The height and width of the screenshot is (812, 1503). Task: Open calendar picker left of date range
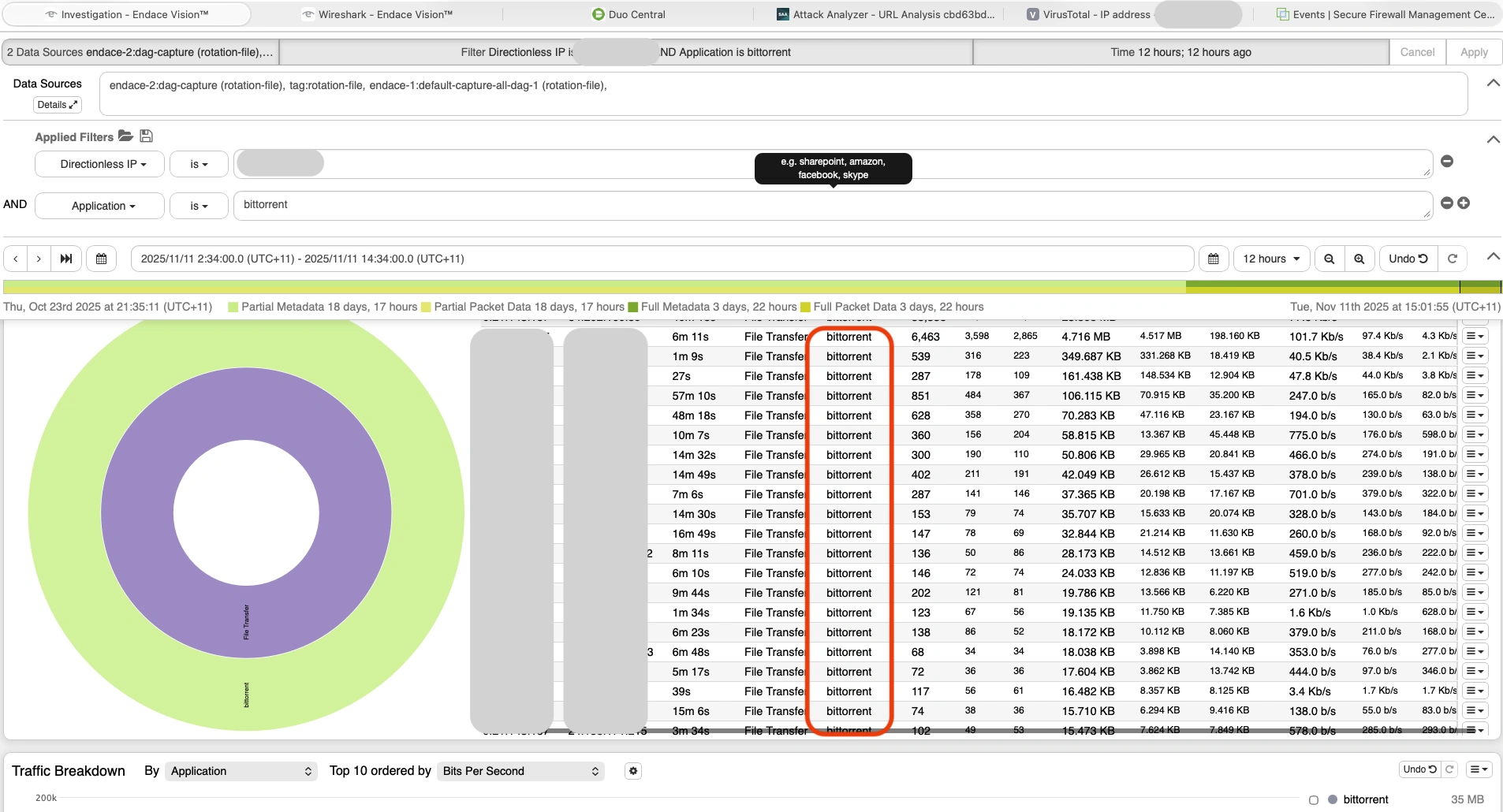pyautogui.click(x=101, y=259)
